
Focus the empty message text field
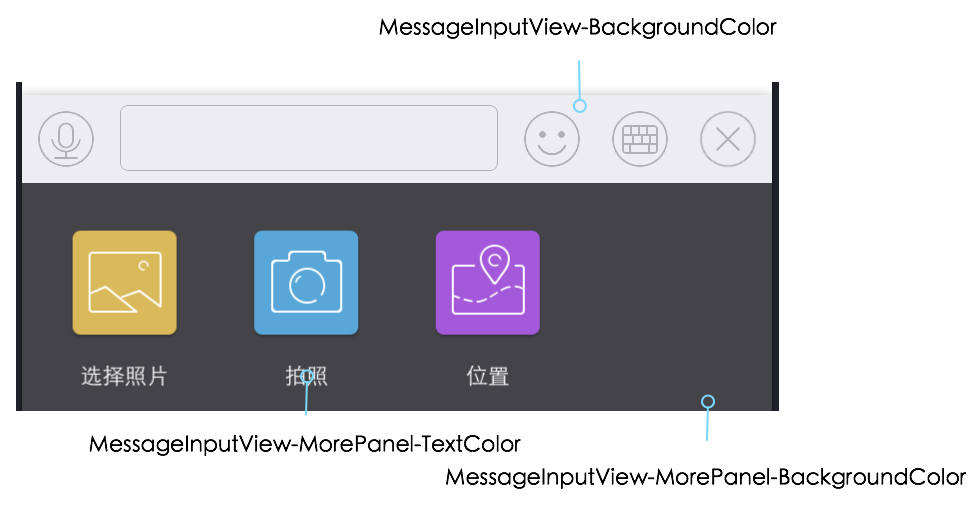pyautogui.click(x=309, y=138)
